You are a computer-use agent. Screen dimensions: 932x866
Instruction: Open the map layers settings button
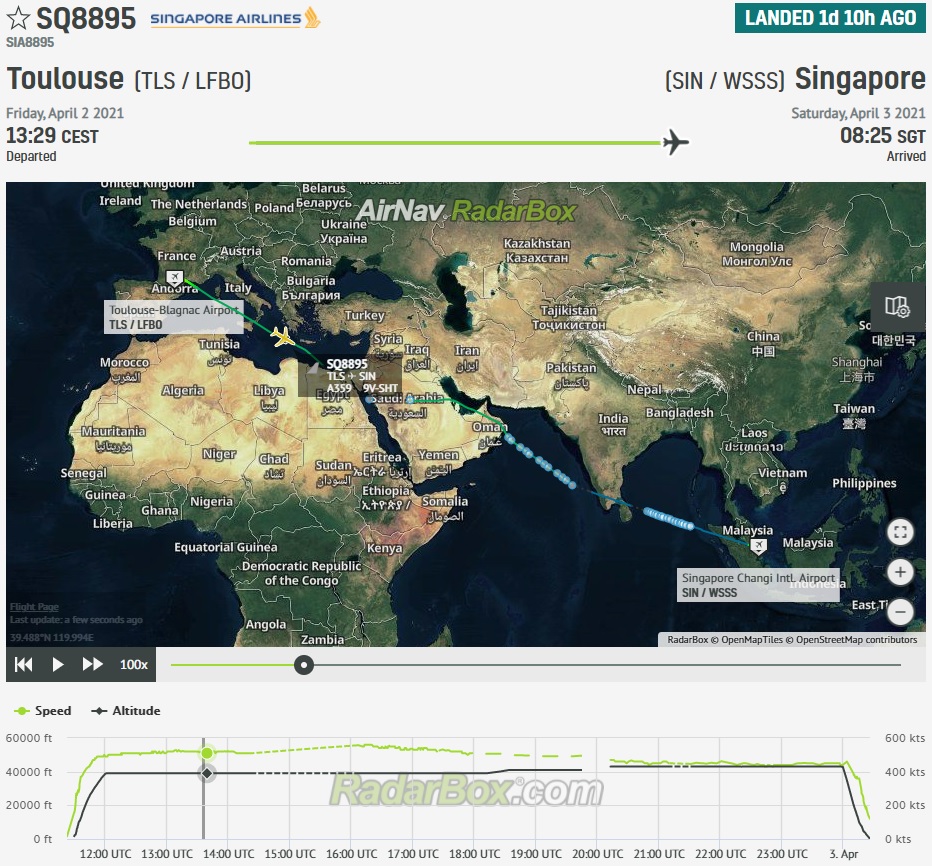(x=897, y=307)
